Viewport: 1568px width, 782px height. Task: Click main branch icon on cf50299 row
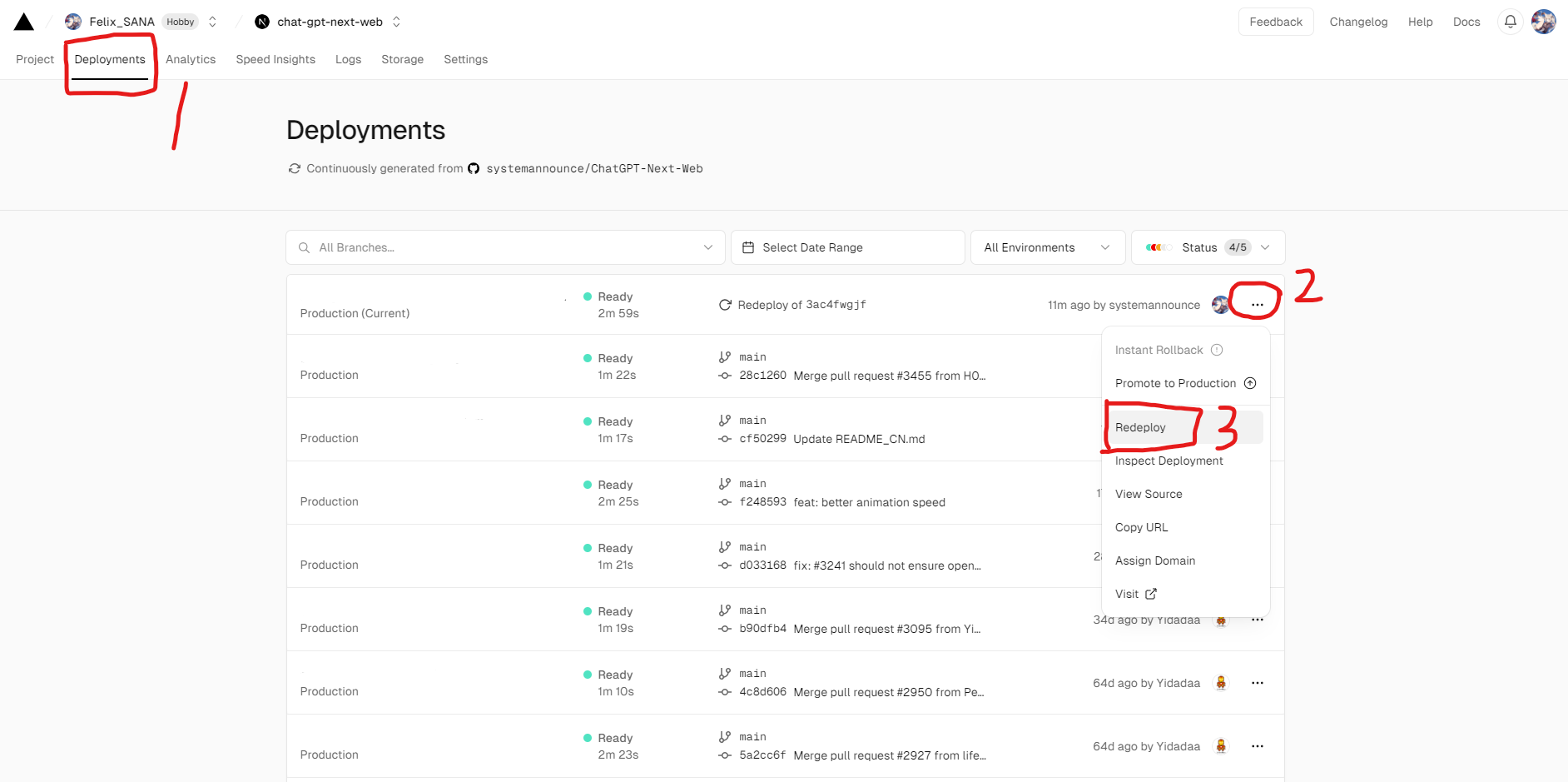click(725, 421)
